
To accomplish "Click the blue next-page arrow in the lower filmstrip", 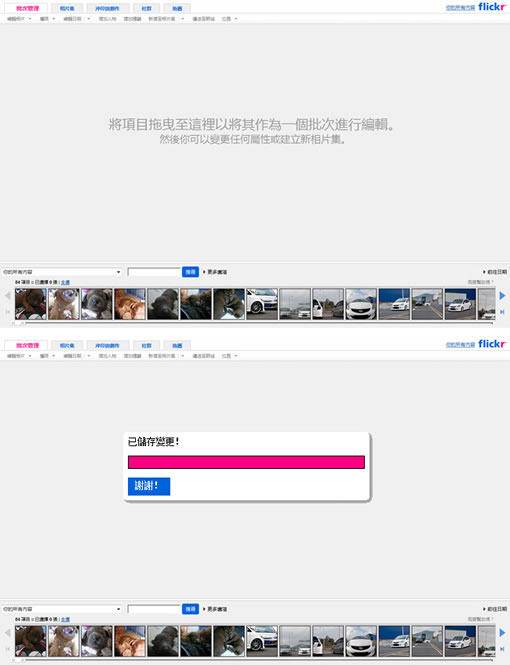I will (x=502, y=632).
